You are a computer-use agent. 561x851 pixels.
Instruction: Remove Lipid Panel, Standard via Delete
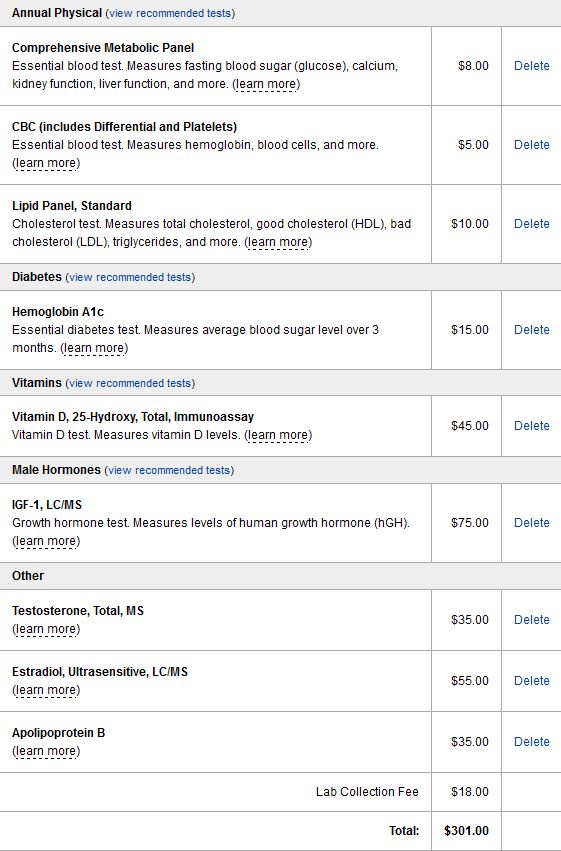tap(532, 224)
